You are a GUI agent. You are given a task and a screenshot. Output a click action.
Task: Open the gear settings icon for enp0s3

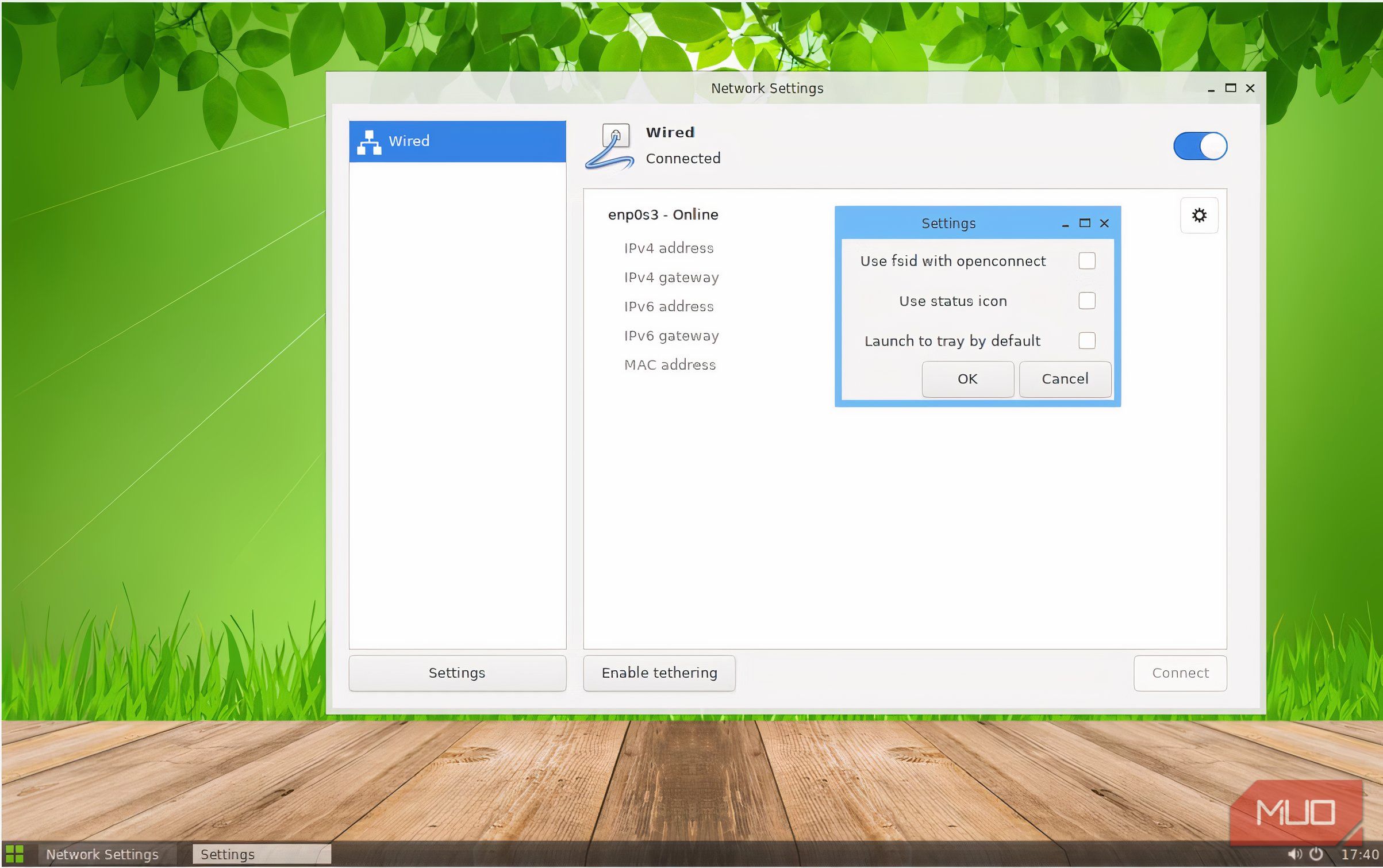point(1198,215)
